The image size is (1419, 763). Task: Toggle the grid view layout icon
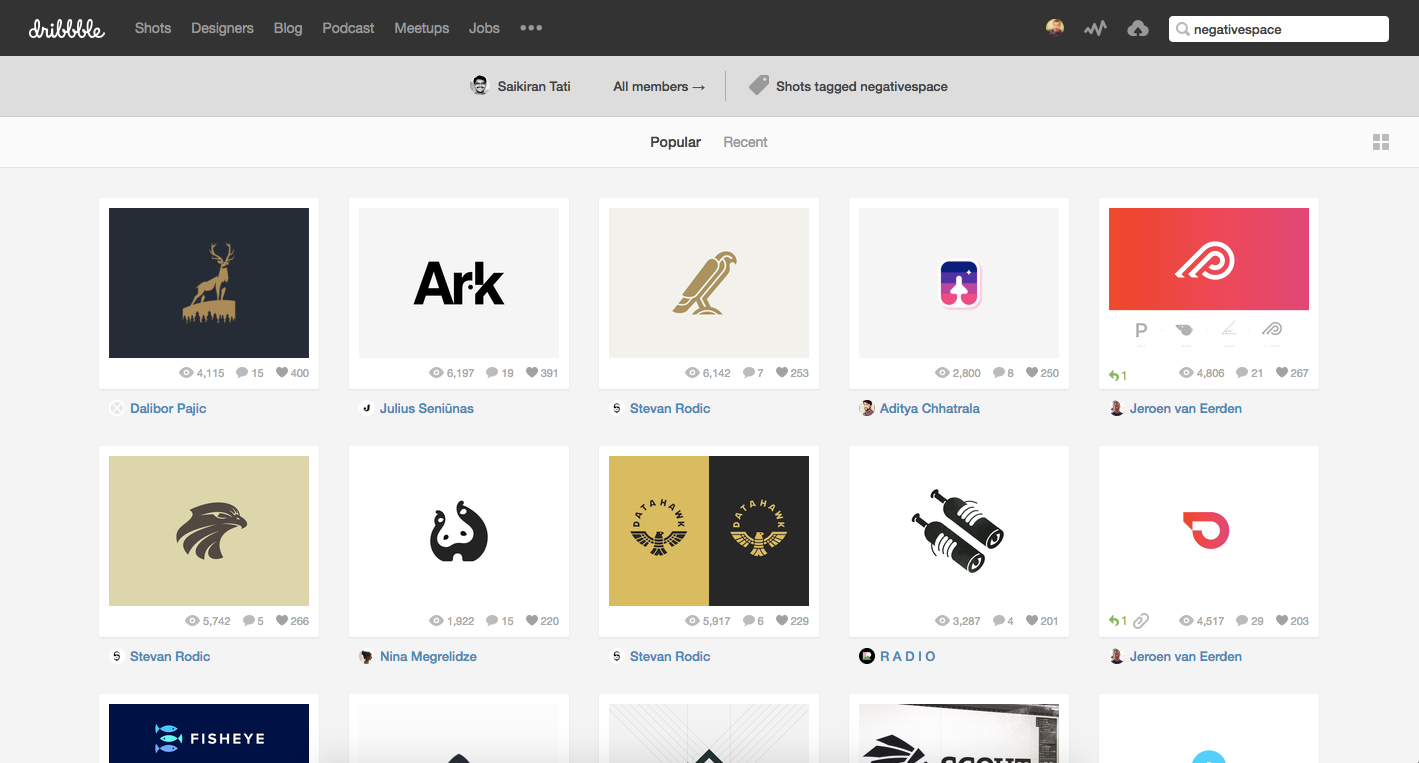point(1381,142)
